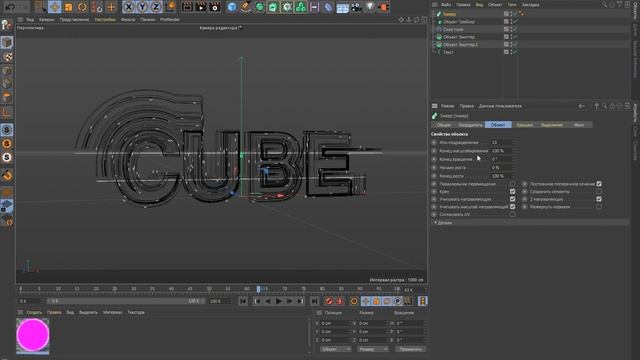640x360 pixels.
Task: Switch to the Координаты tab
Action: point(471,125)
